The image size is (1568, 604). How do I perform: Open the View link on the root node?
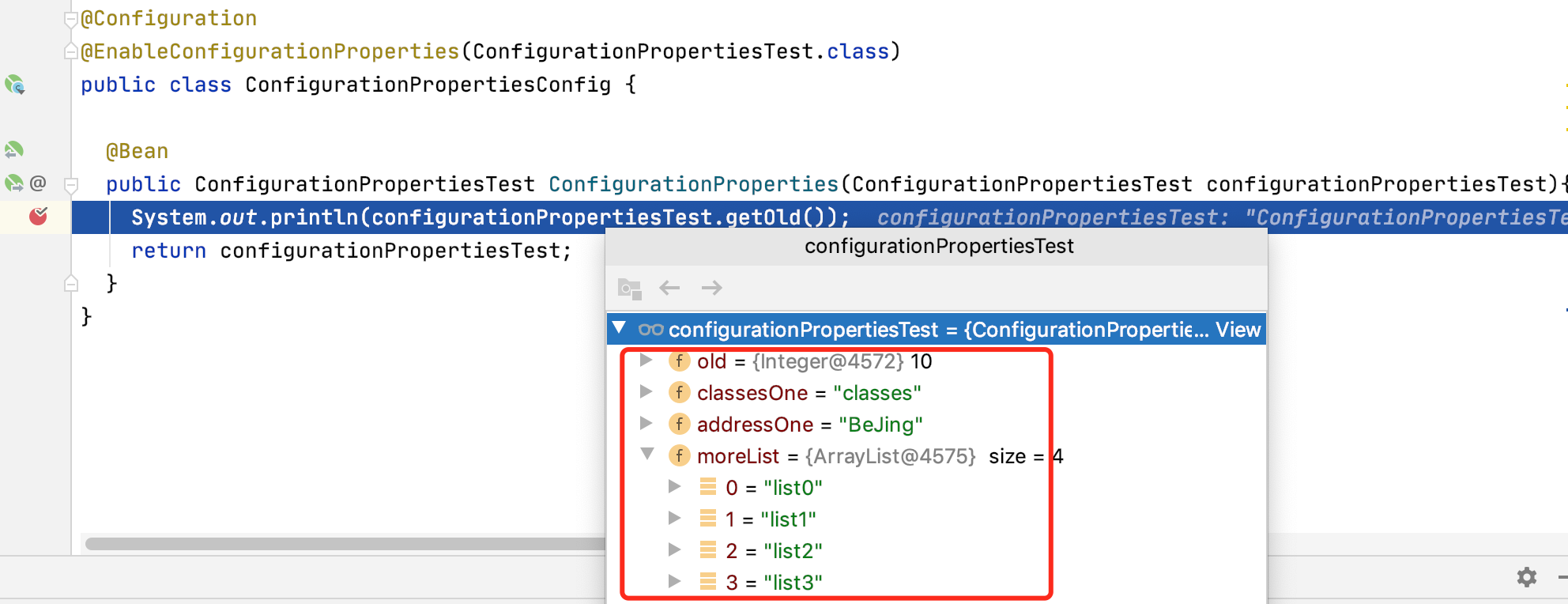(1238, 330)
